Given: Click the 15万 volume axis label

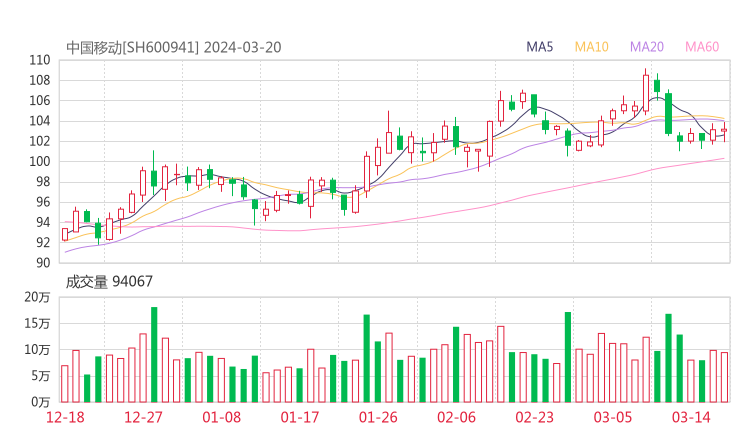Looking at the screenshot, I should (x=37, y=323).
